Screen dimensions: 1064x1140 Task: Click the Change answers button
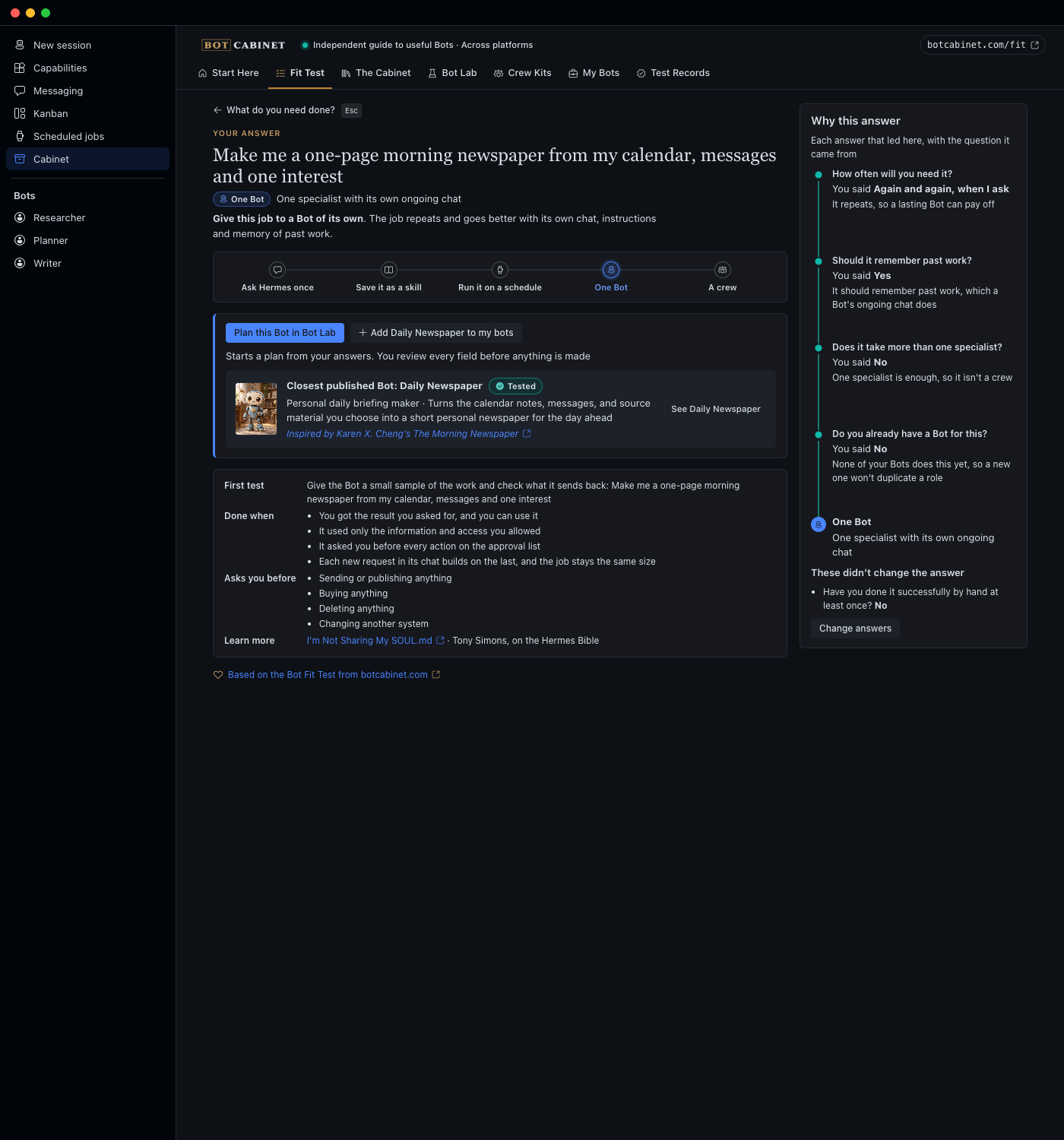click(x=855, y=629)
